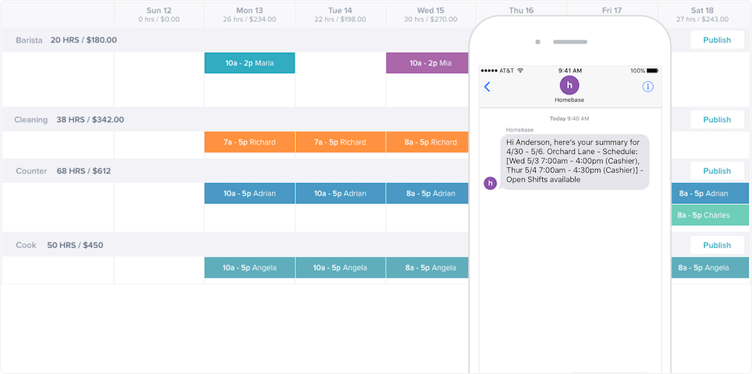Click the Cook role row label
The image size is (752, 374).
pyautogui.click(x=26, y=245)
